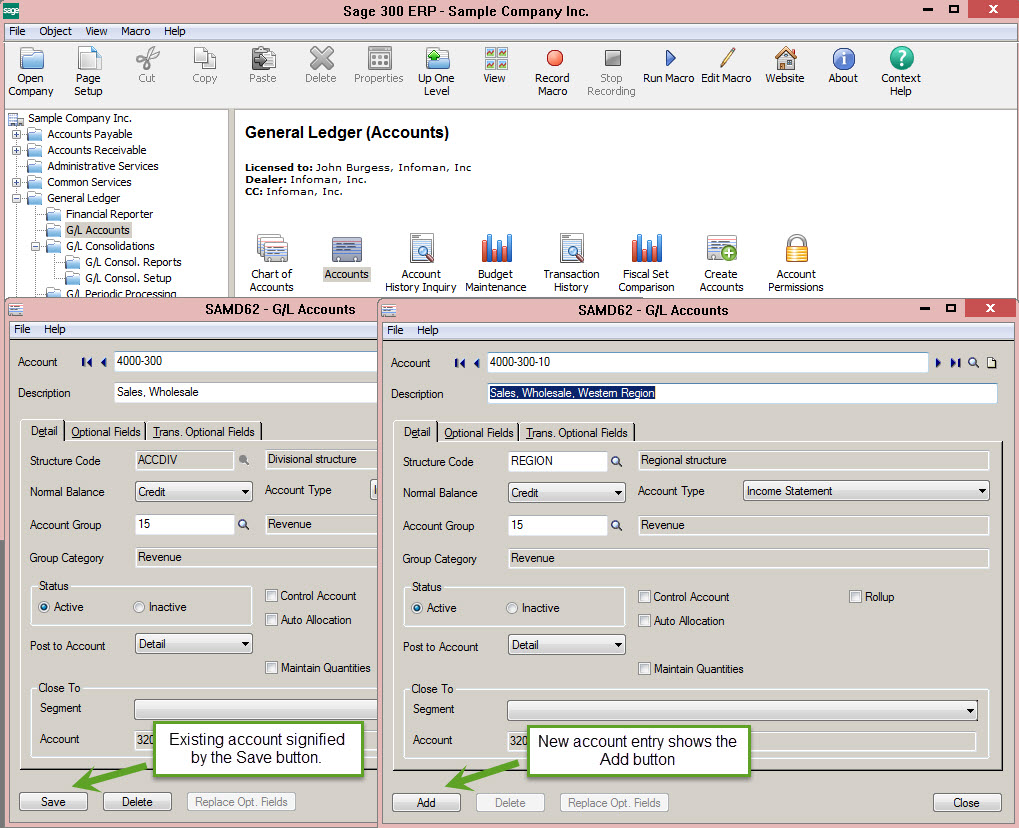
Task: Open File menu in right G/L Accounts window
Action: coord(395,330)
